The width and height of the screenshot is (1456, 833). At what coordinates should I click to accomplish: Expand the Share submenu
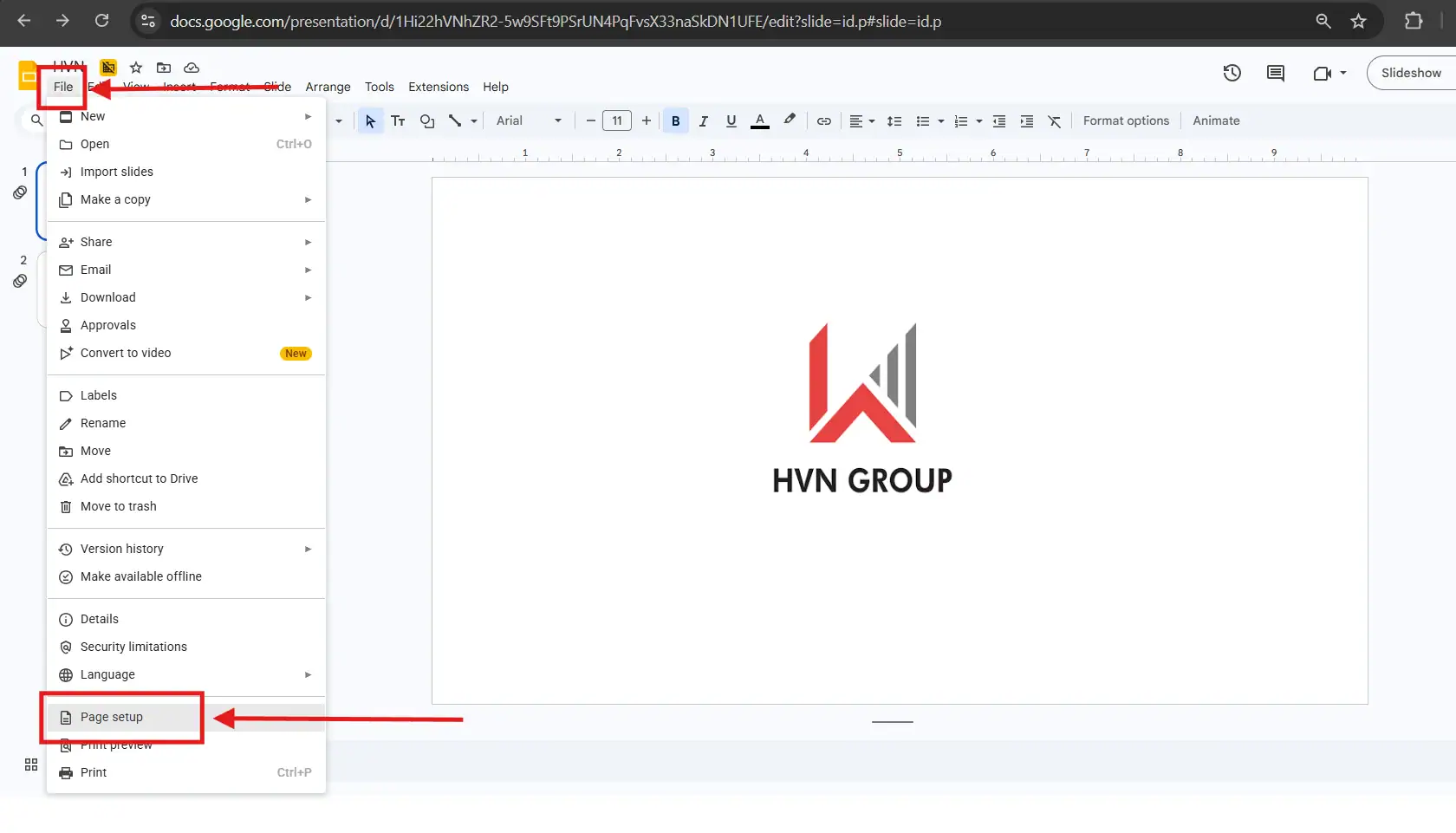pos(186,242)
